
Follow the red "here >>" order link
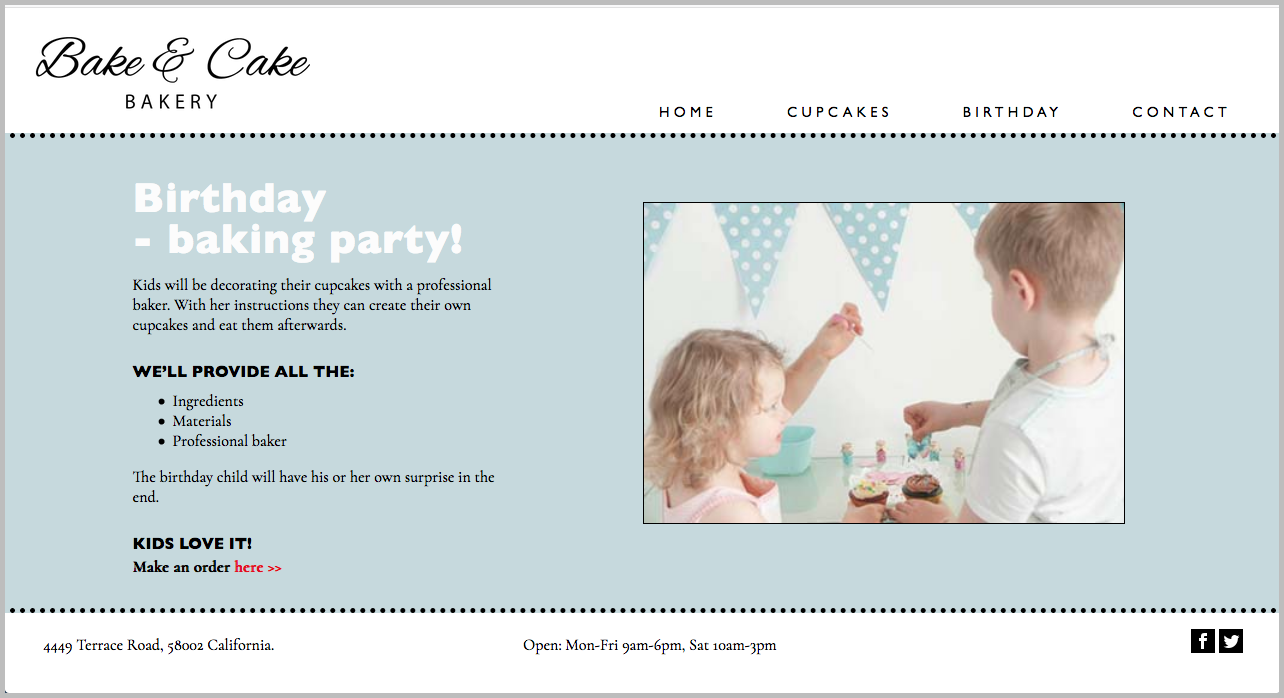tap(258, 567)
